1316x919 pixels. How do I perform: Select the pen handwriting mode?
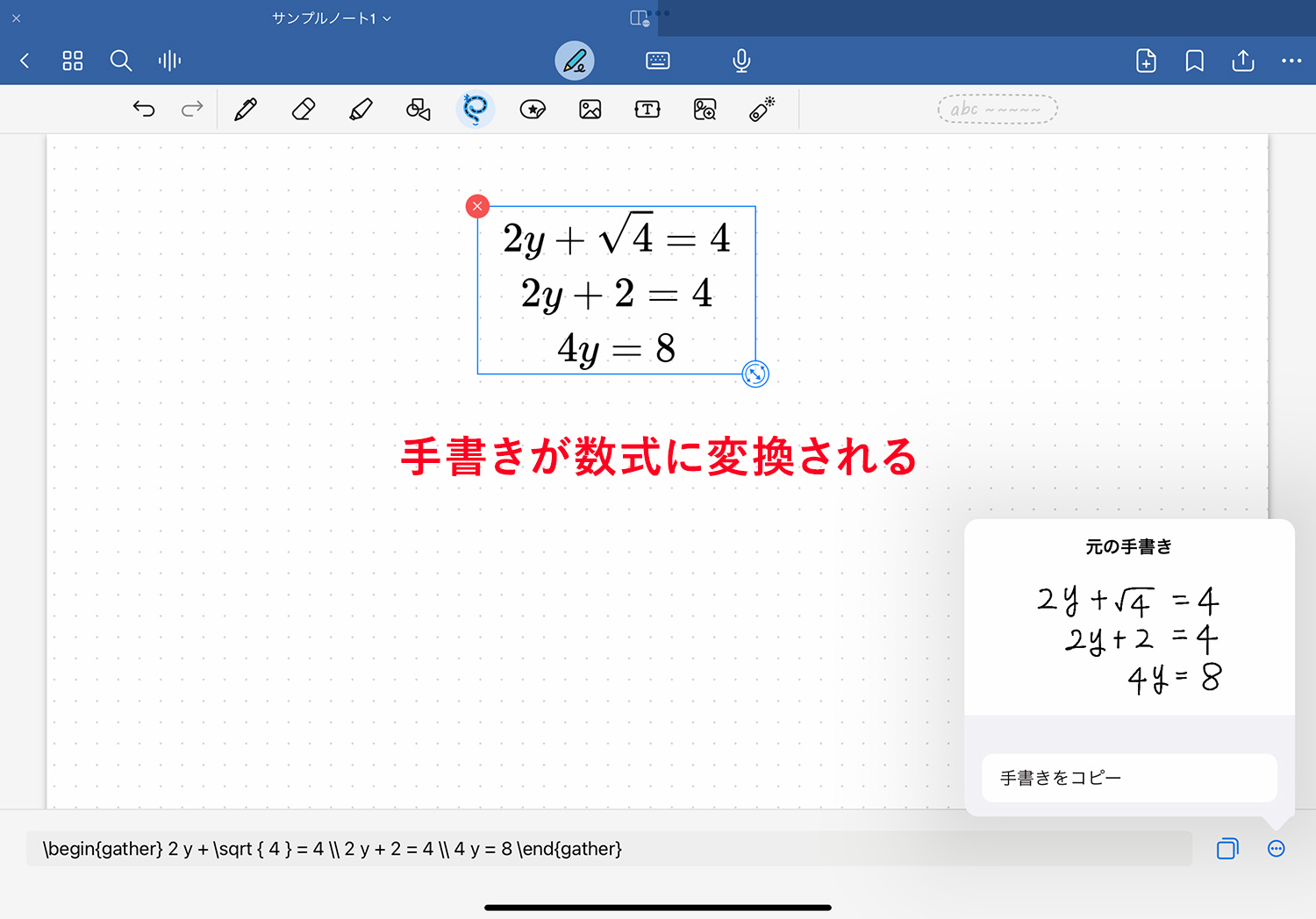click(575, 61)
